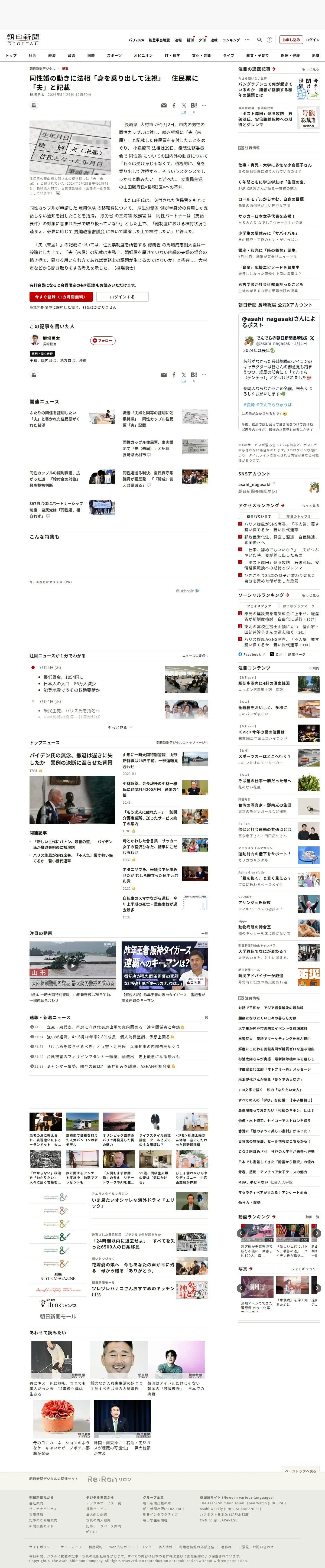Click the Outbrain logo
The image size is (325, 1568).
[187, 591]
